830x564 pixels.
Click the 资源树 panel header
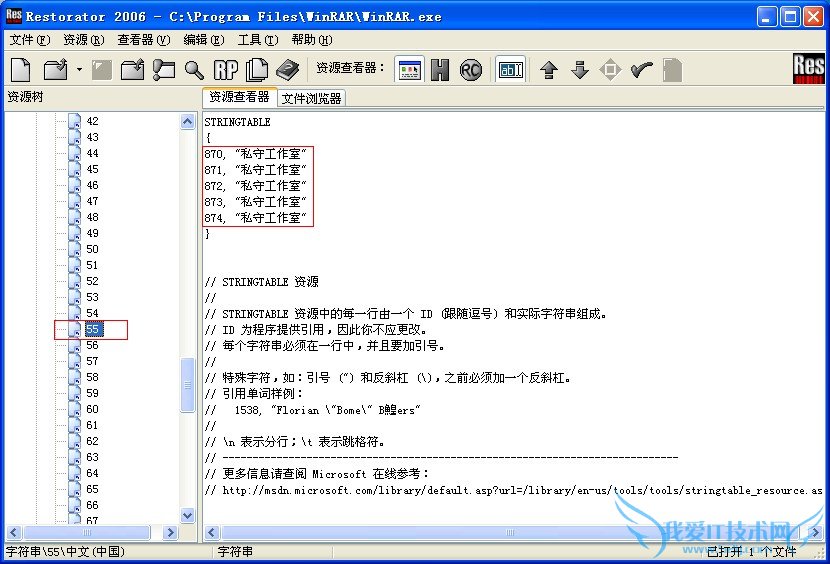coord(25,97)
